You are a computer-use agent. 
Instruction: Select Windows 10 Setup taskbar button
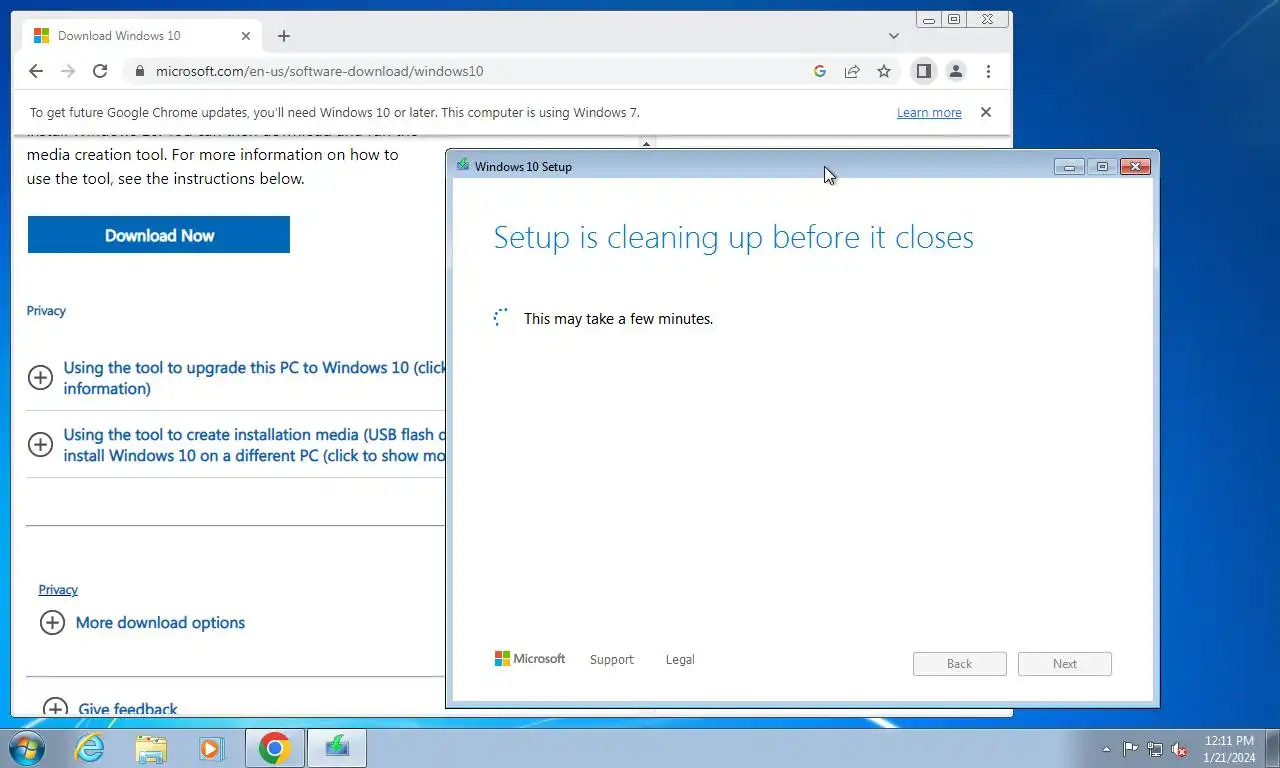337,748
